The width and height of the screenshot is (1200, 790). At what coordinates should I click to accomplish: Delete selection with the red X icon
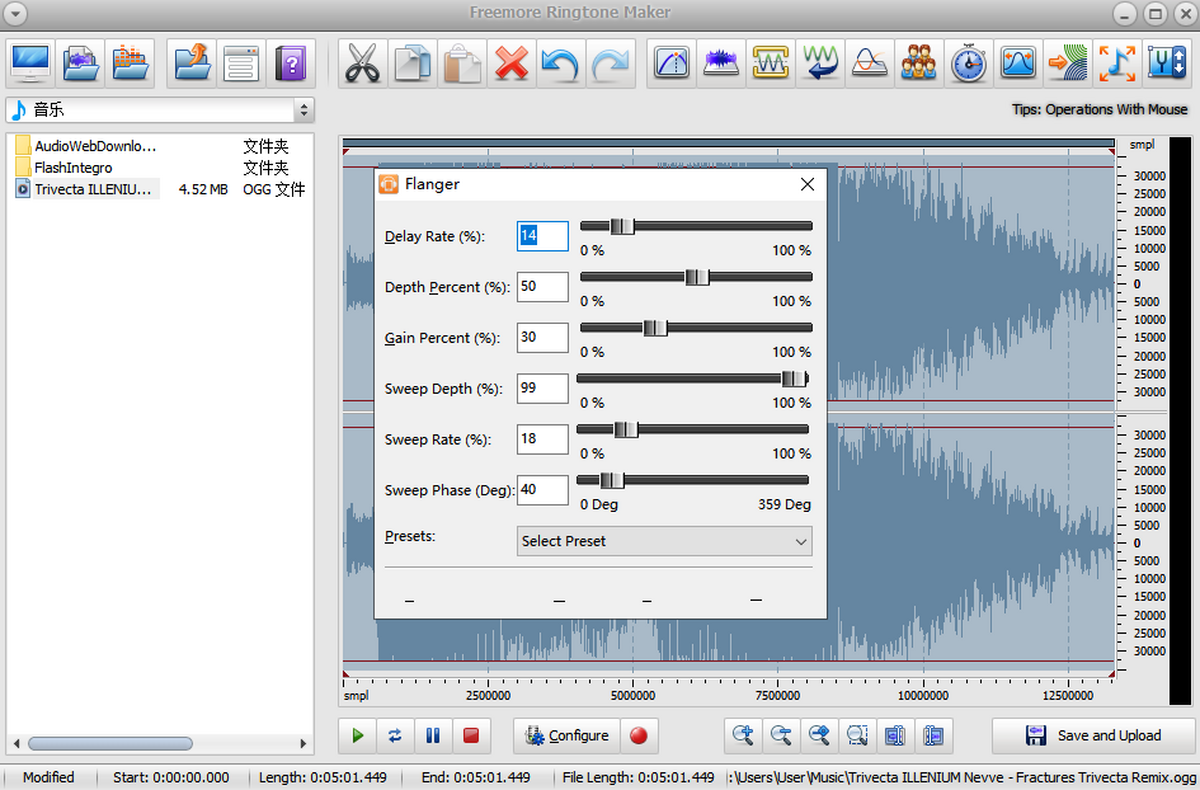point(511,63)
